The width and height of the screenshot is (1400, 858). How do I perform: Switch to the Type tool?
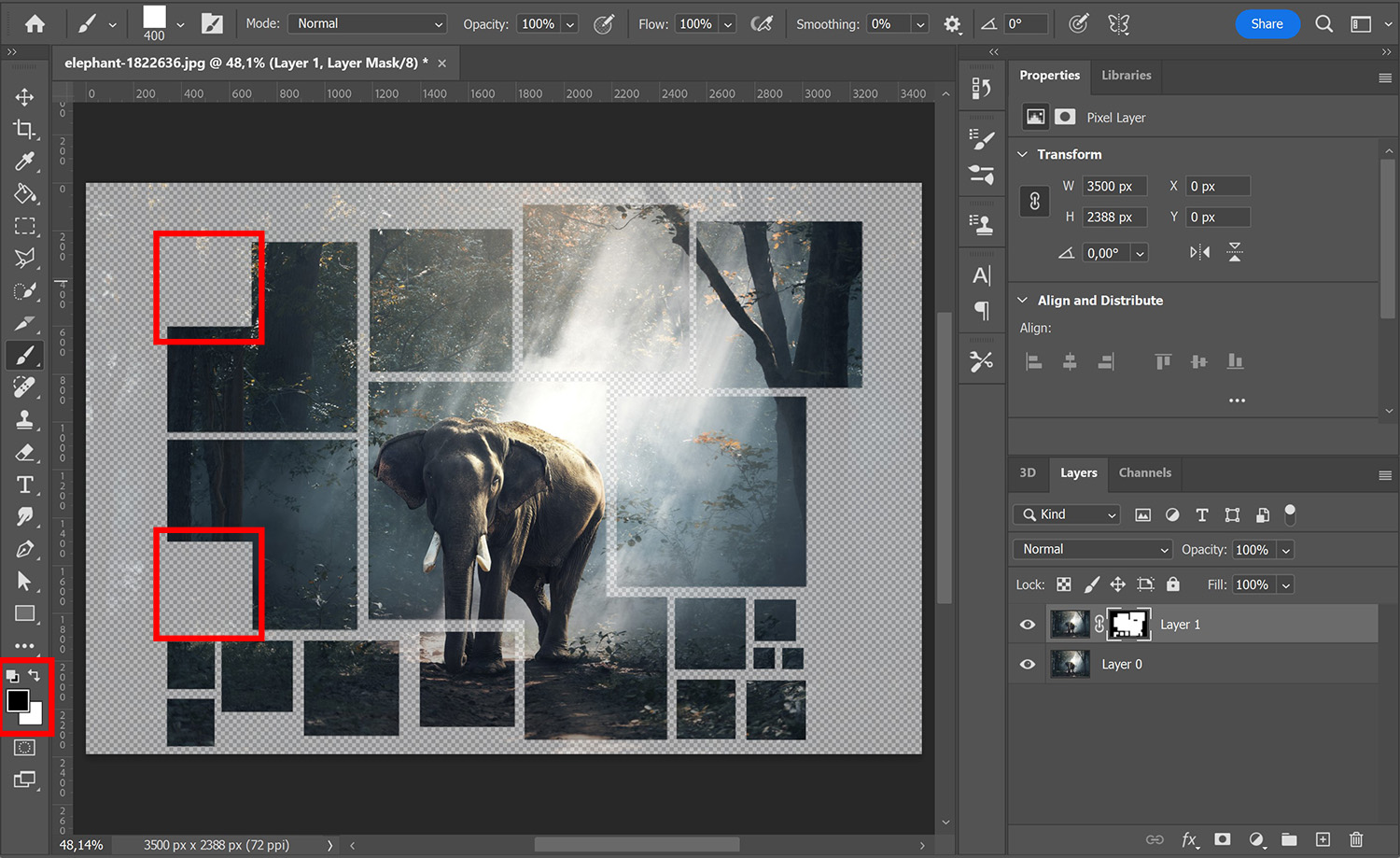tap(24, 485)
